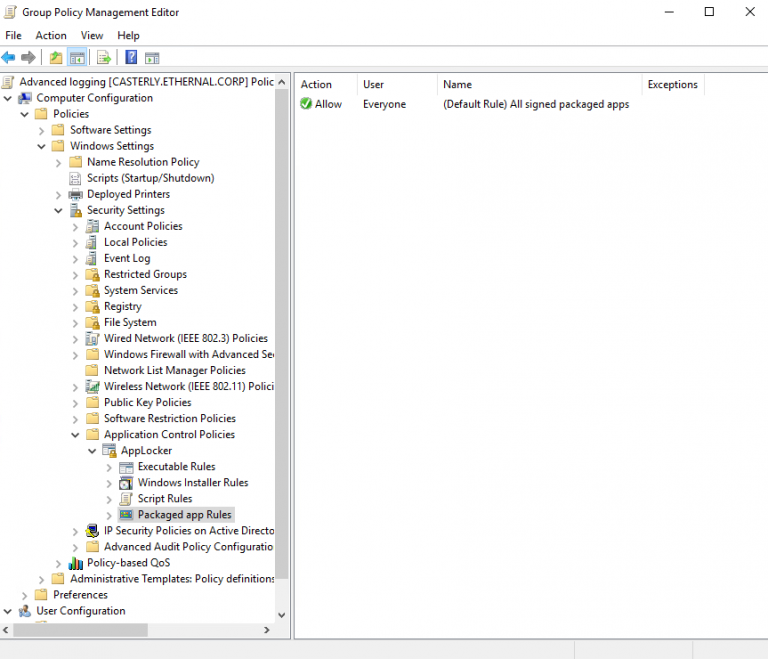Open Help with the question mark icon
This screenshot has height=659, width=768.
[x=131, y=58]
